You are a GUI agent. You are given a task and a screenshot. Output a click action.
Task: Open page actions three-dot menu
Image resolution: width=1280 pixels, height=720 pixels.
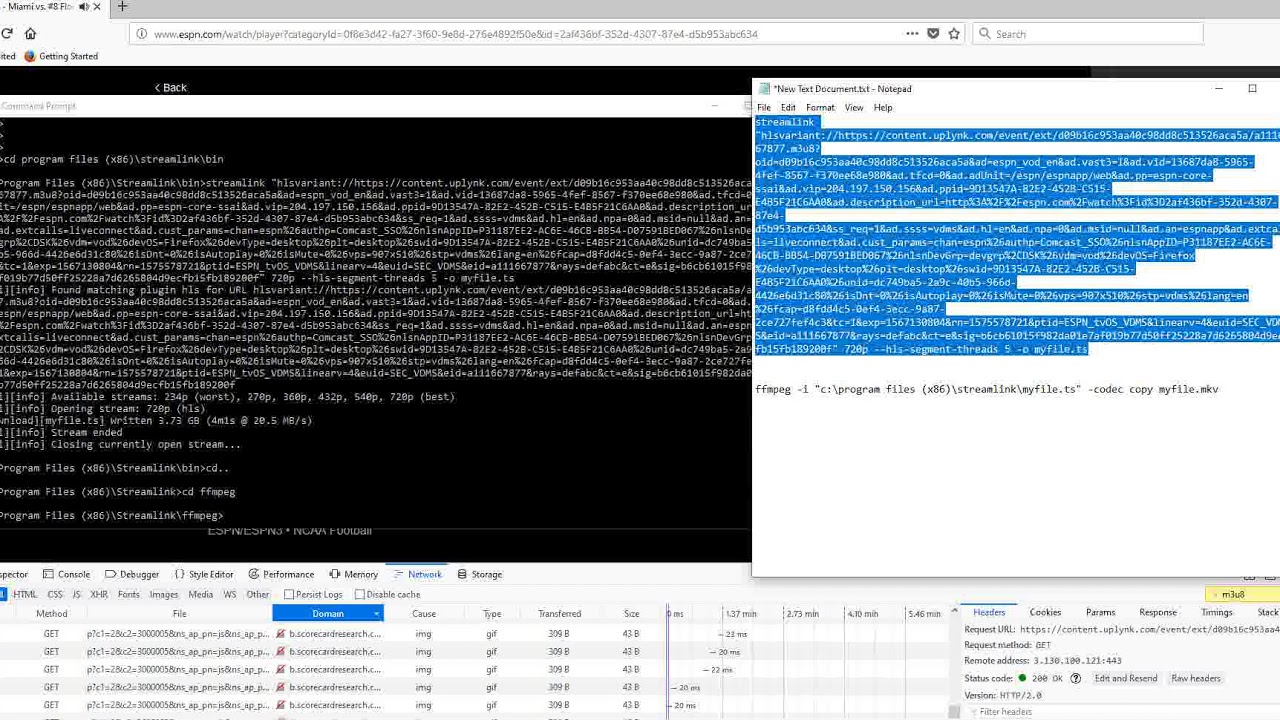tap(912, 34)
